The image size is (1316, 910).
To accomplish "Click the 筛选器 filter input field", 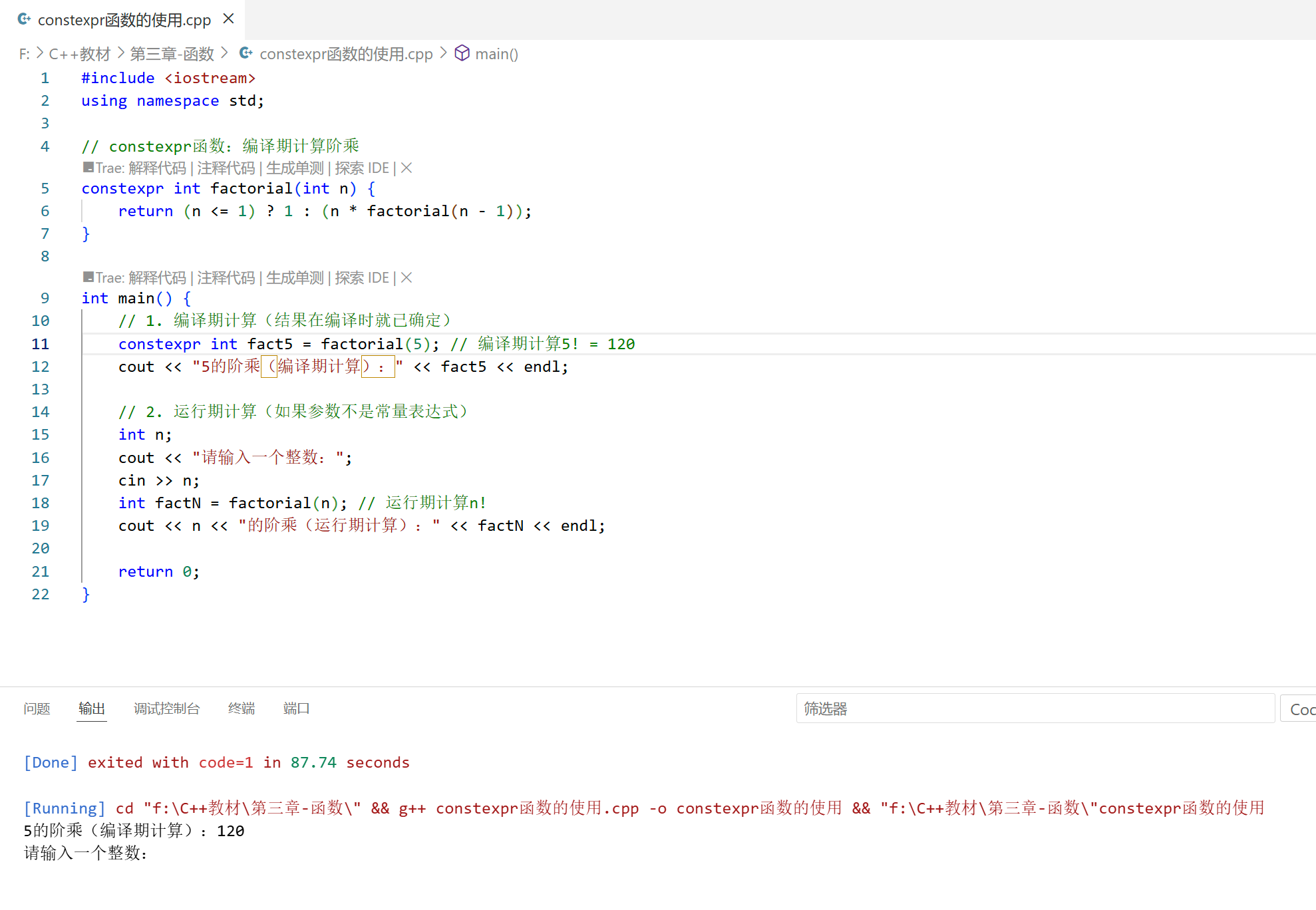I will click(1035, 708).
